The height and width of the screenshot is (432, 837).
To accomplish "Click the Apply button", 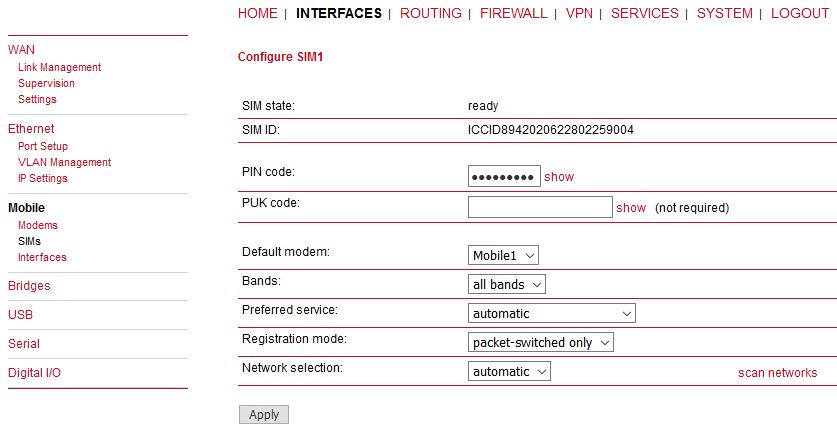I will click(264, 414).
